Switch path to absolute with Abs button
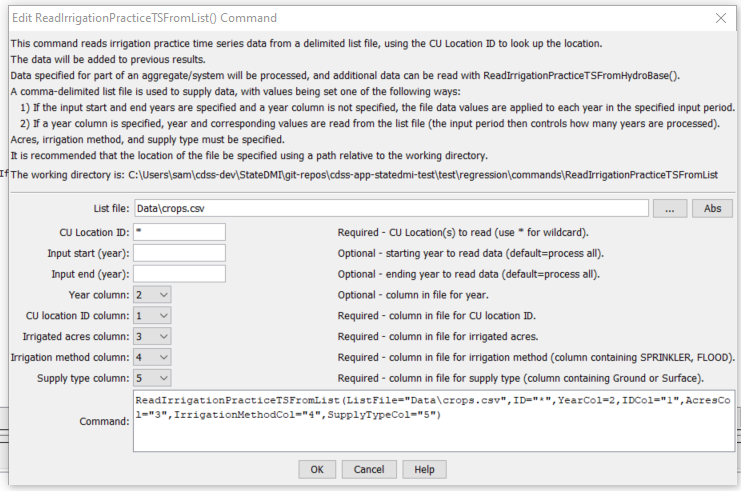This screenshot has width=741, height=491. 712,208
